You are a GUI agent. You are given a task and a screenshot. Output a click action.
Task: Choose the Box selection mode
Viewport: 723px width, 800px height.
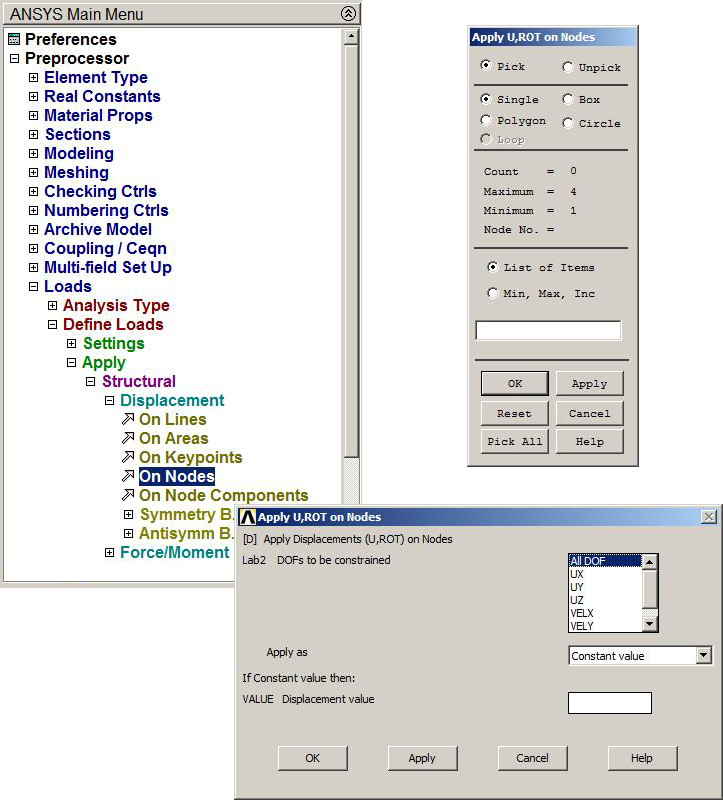point(568,99)
